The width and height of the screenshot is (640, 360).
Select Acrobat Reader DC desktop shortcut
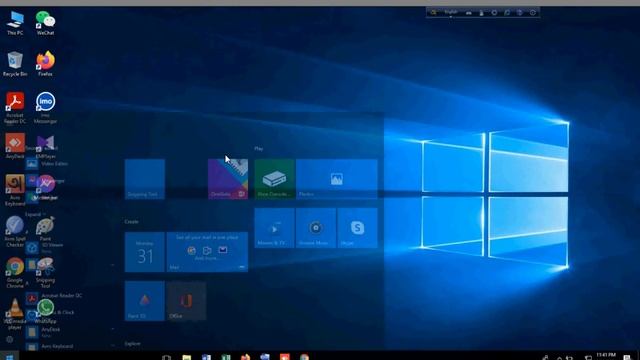pyautogui.click(x=15, y=108)
